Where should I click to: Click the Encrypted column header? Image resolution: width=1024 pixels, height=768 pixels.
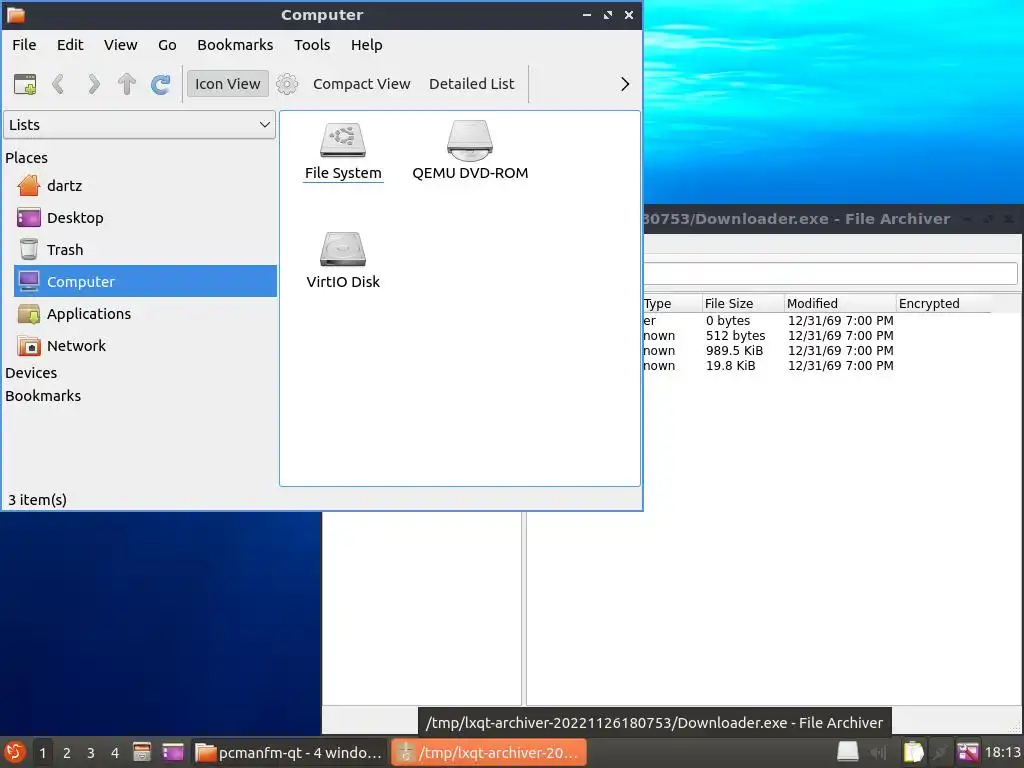click(943, 304)
